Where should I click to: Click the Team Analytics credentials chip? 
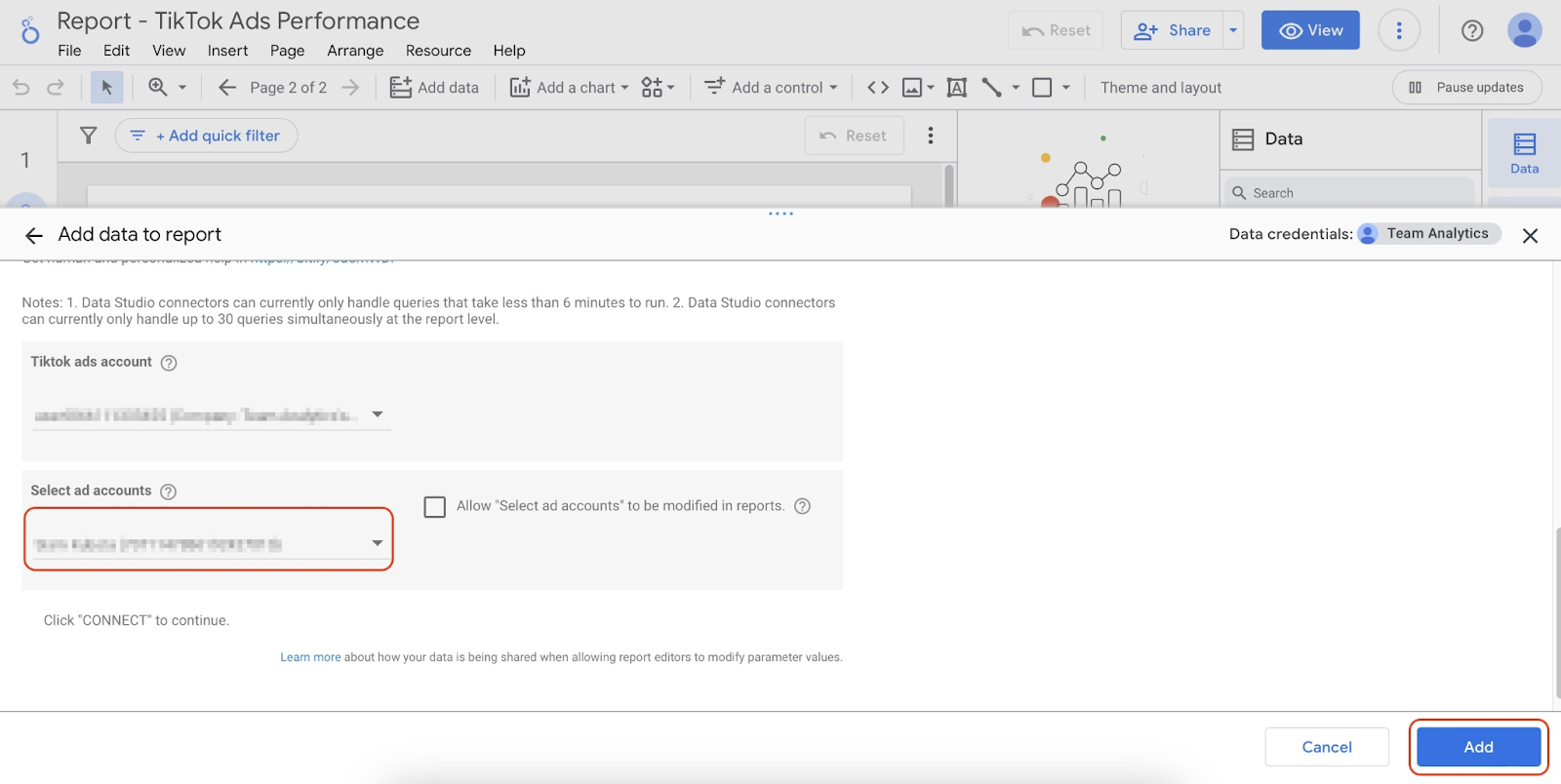(x=1428, y=234)
